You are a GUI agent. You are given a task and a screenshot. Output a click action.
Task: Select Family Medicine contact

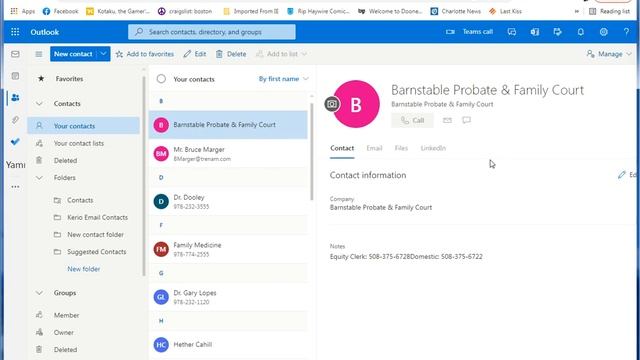point(228,249)
